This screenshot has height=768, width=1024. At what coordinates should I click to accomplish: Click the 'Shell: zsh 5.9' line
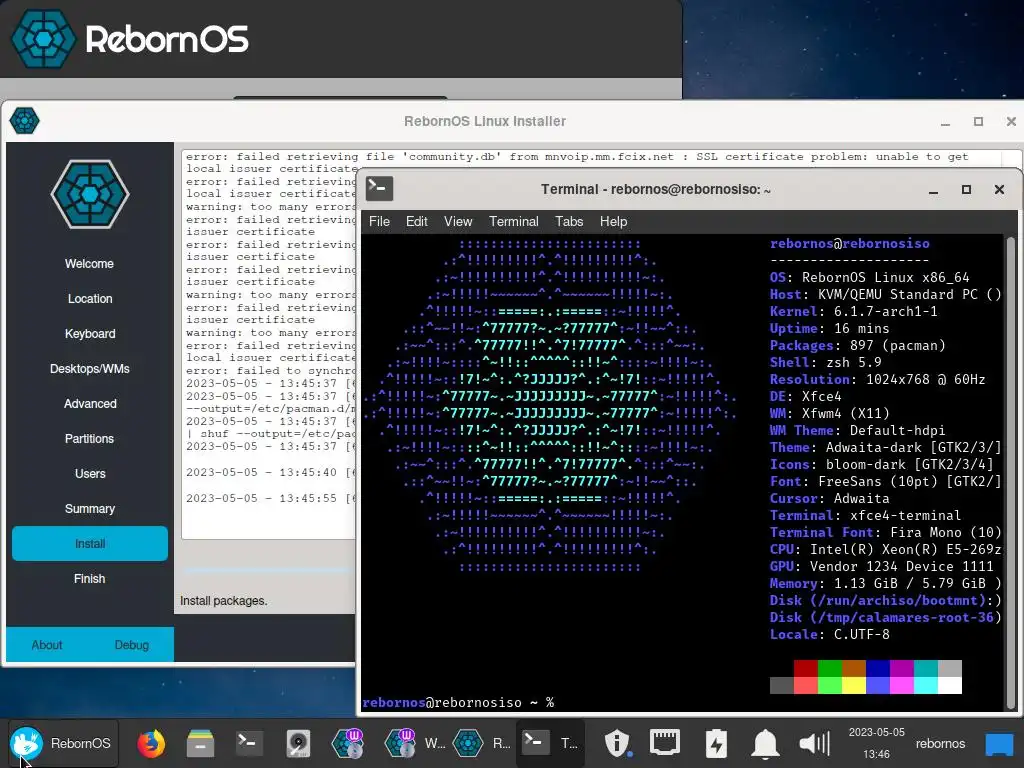tap(825, 362)
